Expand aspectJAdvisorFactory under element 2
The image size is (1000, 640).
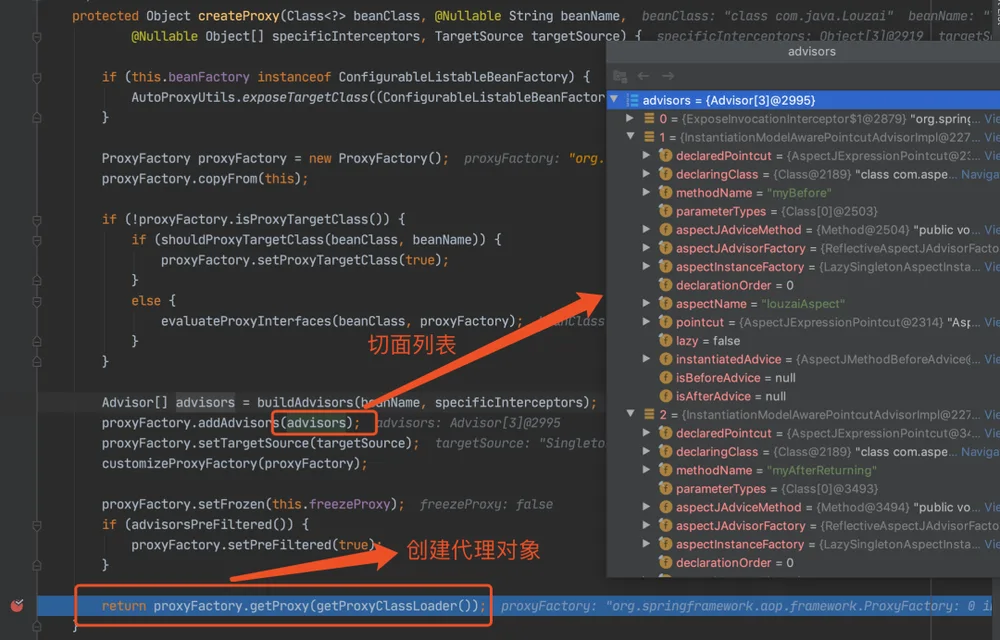(x=646, y=525)
